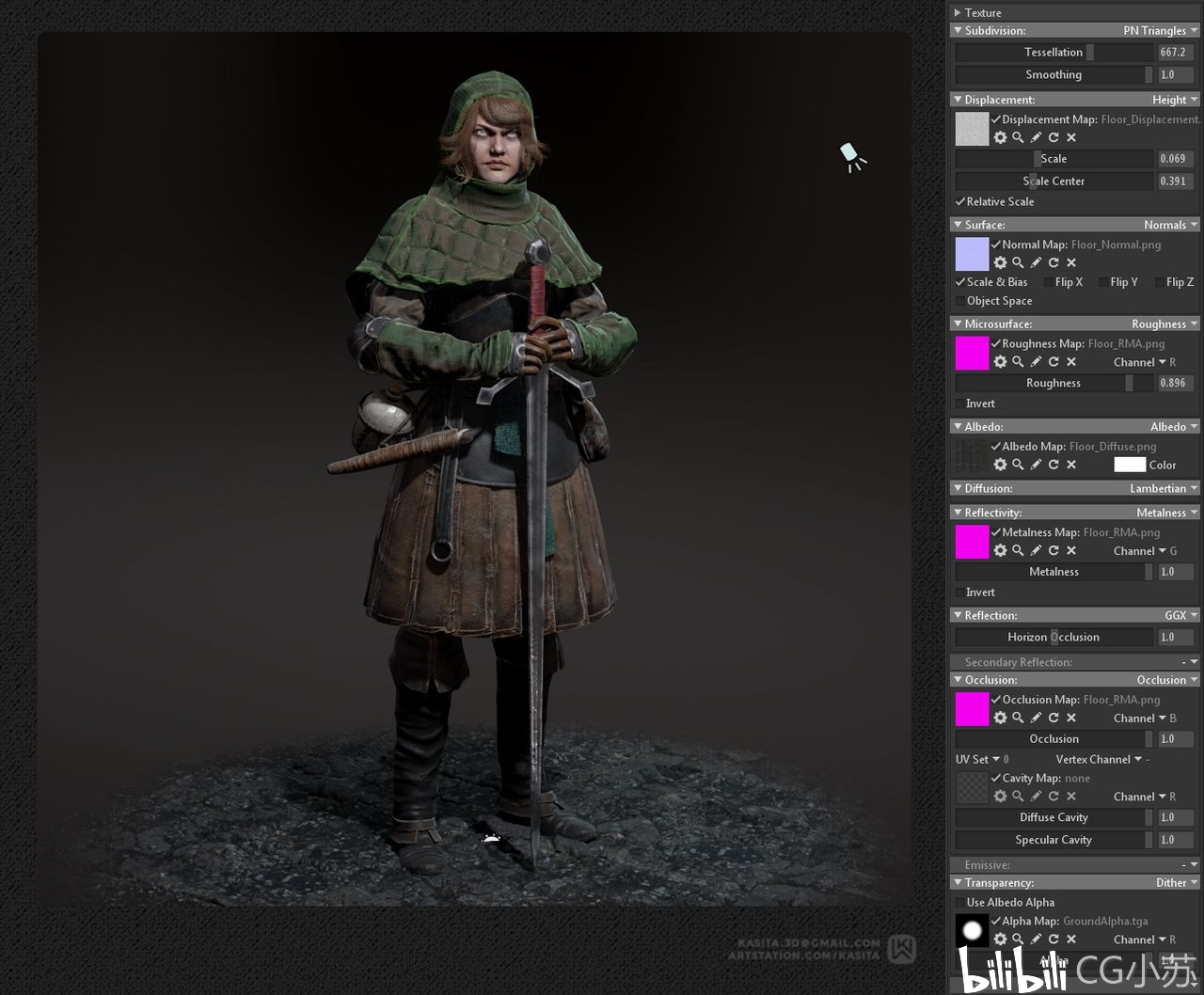The height and width of the screenshot is (995, 1204).
Task: Click the magnifier icon under Roughness Map
Action: point(1018,362)
